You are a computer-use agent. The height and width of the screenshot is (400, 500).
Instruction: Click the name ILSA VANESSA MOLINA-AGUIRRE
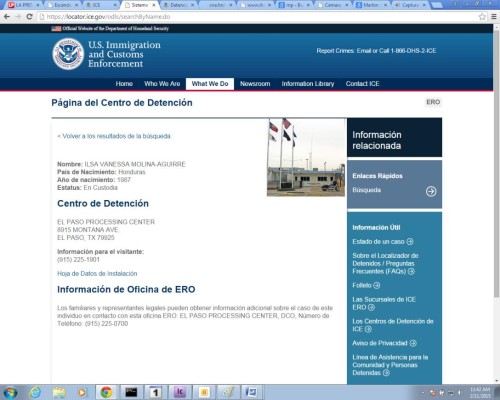135,164
